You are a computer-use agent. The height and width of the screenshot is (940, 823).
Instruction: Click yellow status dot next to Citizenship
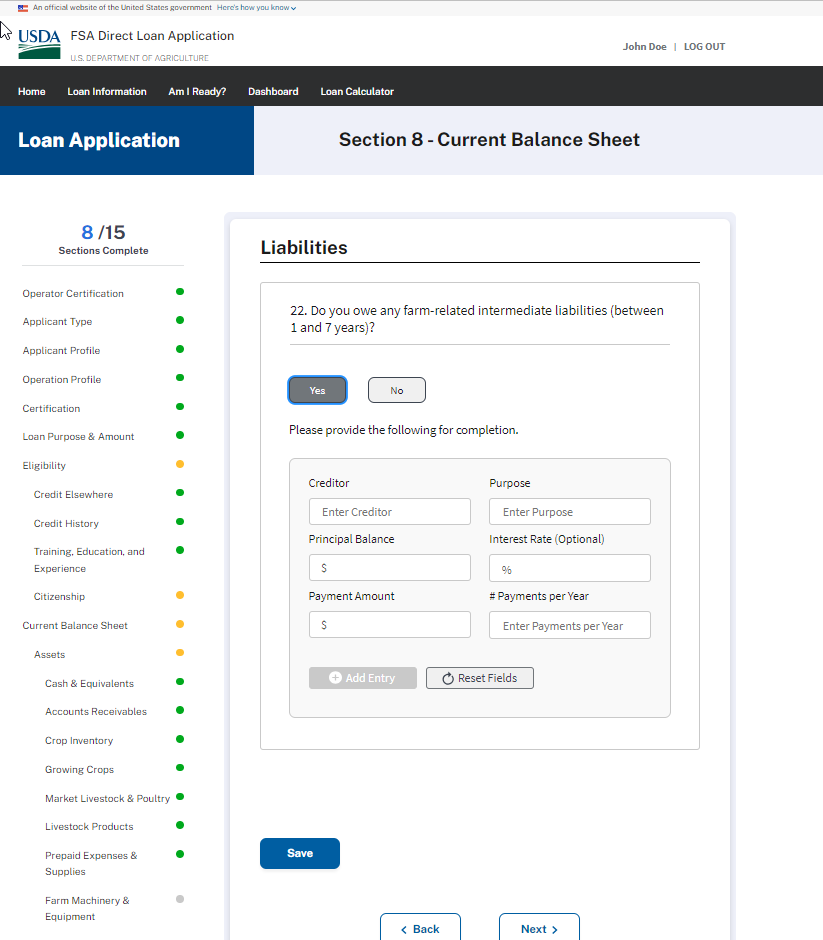180,595
